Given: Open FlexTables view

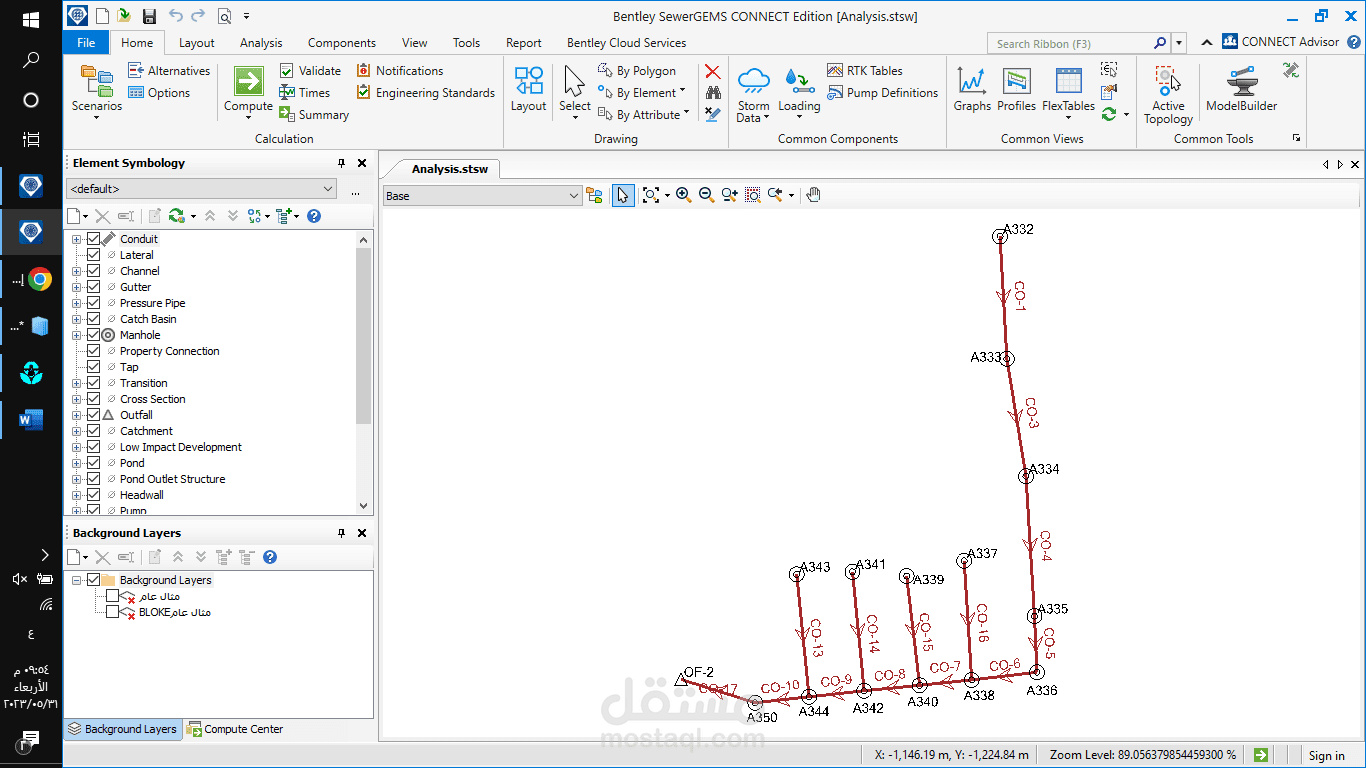Looking at the screenshot, I should pyautogui.click(x=1068, y=90).
